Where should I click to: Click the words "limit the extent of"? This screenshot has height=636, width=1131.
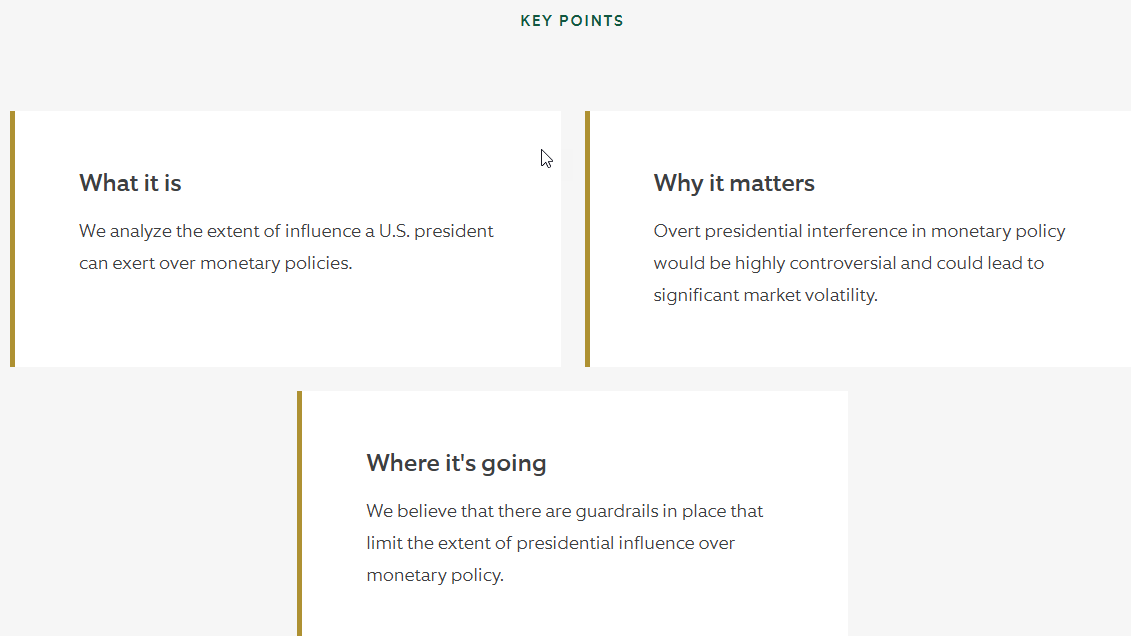[439, 543]
